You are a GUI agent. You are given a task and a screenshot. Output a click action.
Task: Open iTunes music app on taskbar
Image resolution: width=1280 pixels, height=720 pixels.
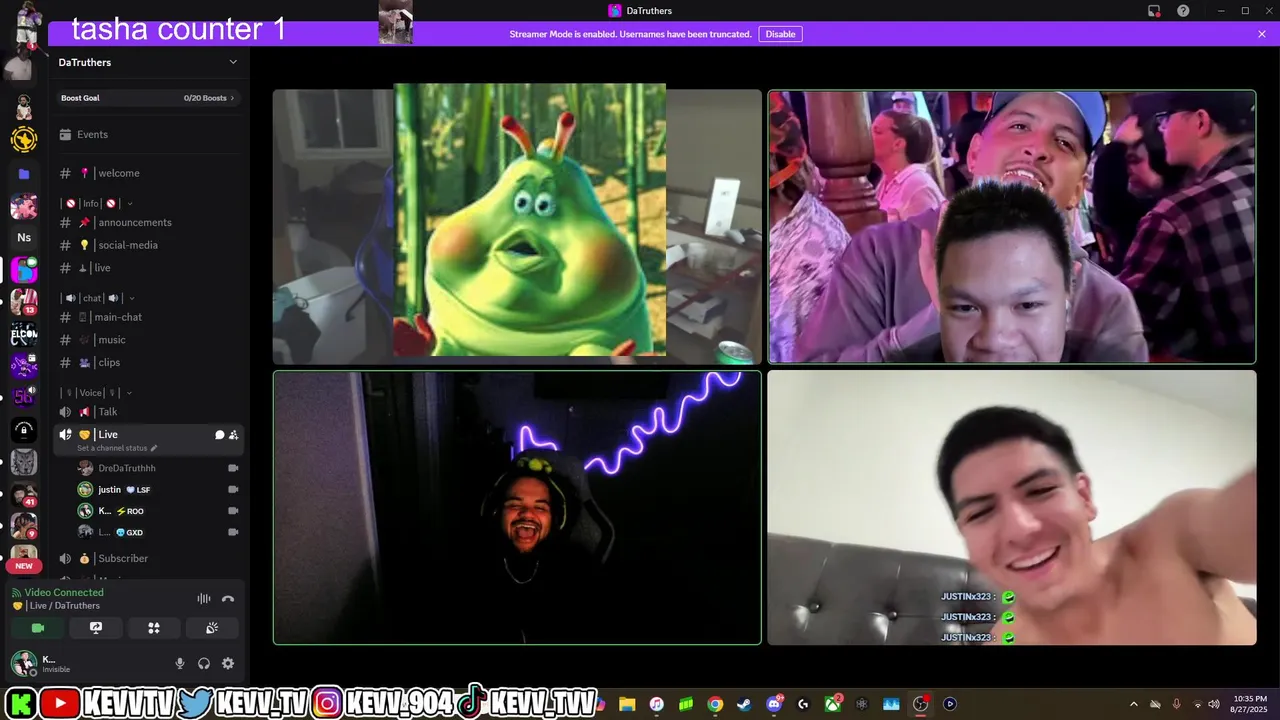(657, 704)
